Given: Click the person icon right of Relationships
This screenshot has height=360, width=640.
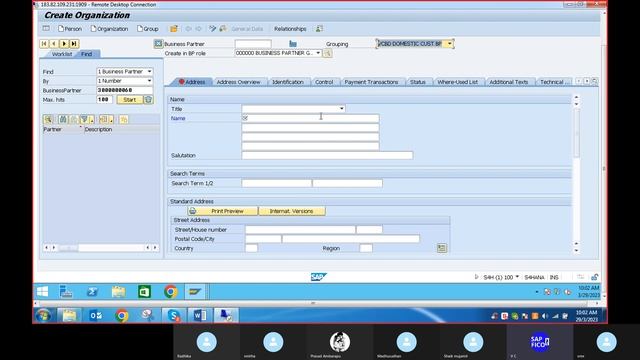Looking at the screenshot, I should click(319, 29).
